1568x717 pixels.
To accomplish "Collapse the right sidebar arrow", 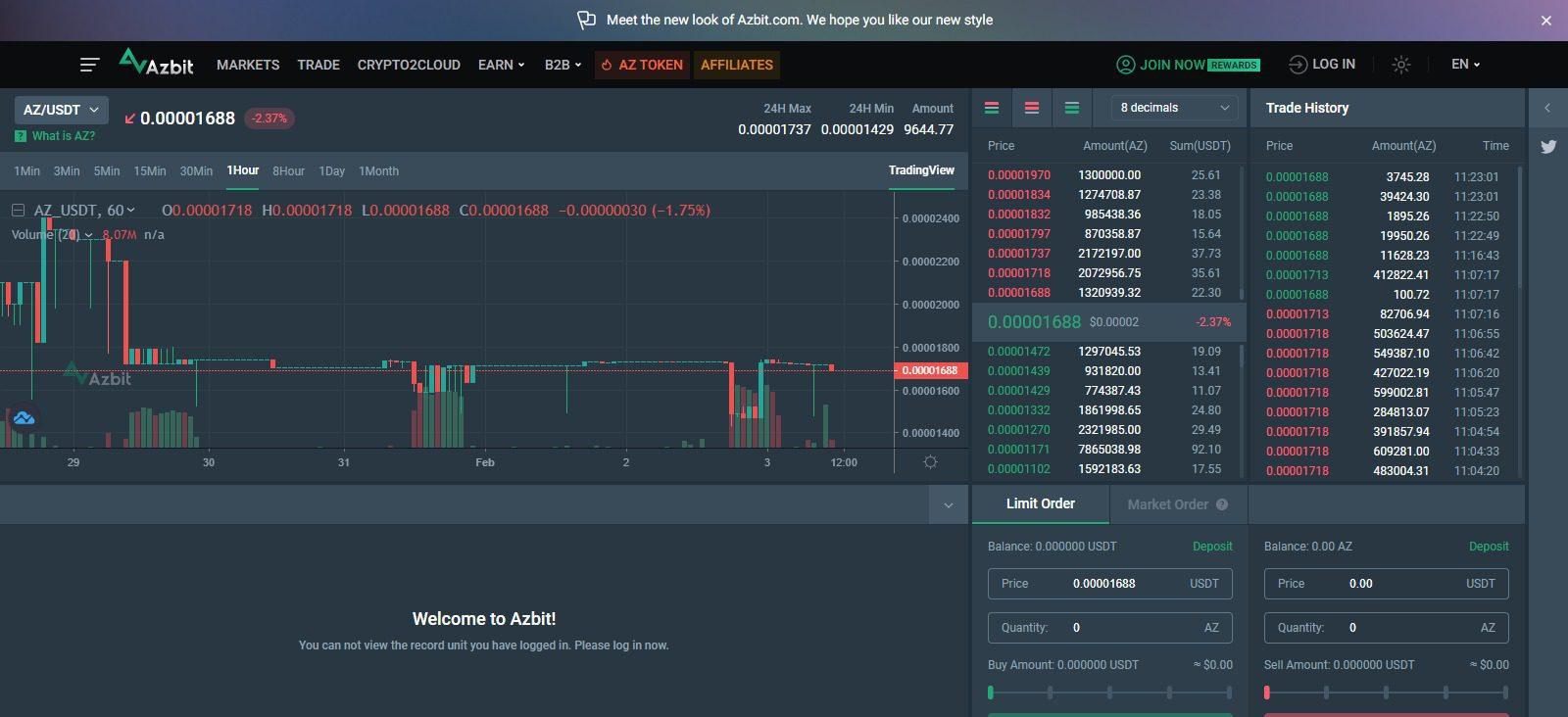I will pos(1547,108).
